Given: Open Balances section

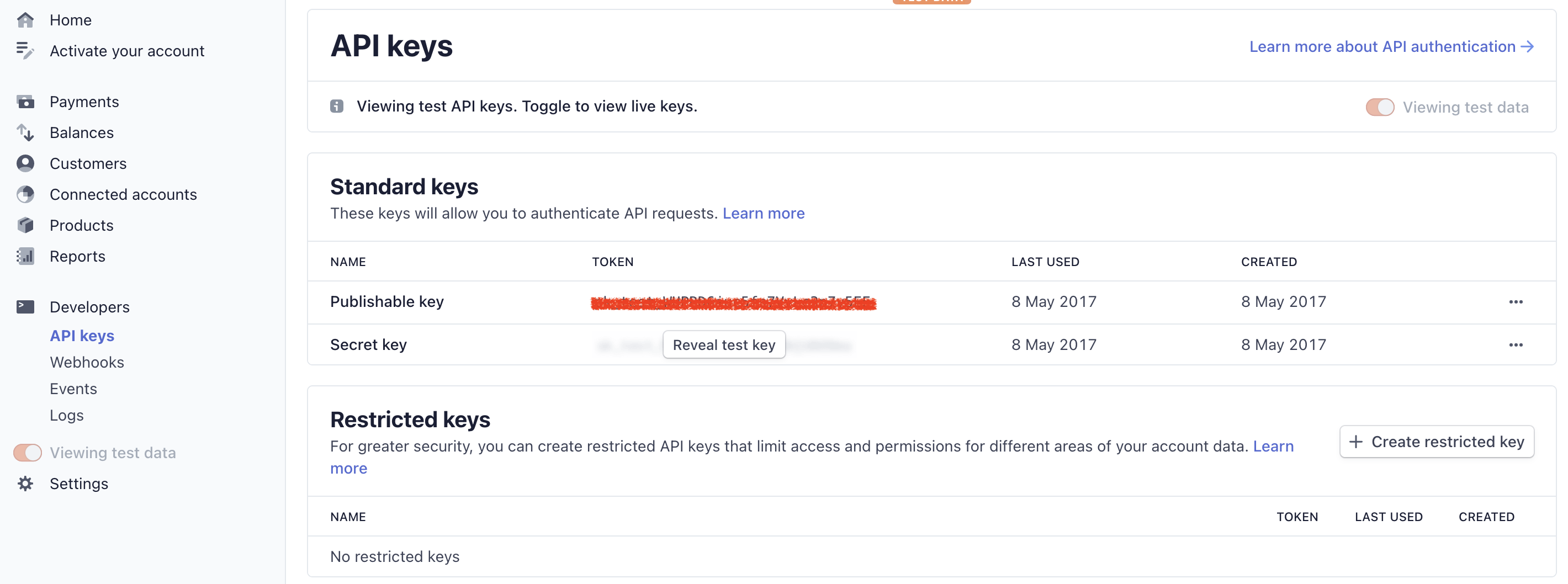Looking at the screenshot, I should coord(82,132).
